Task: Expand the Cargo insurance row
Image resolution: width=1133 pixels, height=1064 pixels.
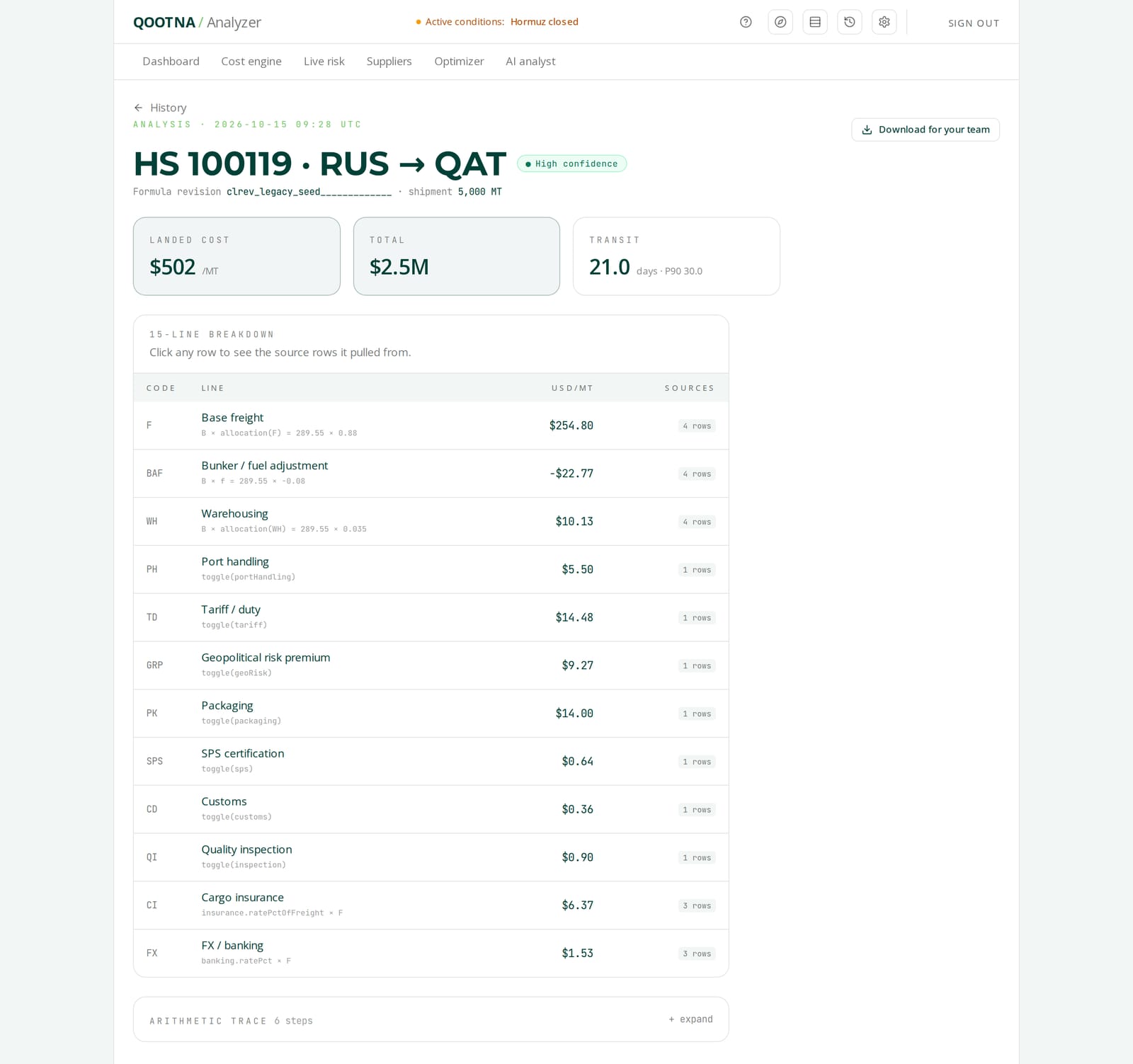Action: pos(431,905)
